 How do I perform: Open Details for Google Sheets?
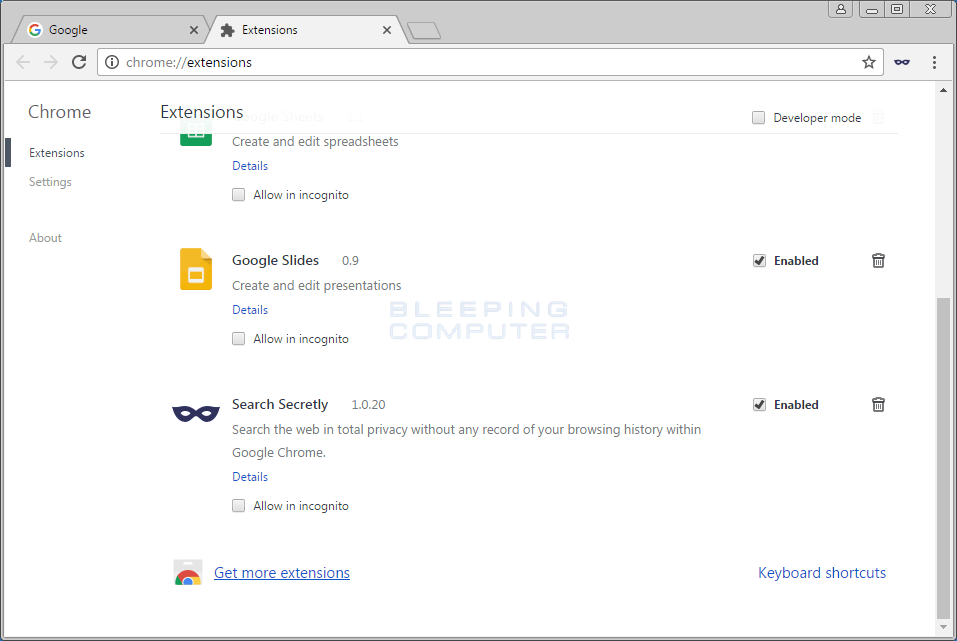point(250,166)
